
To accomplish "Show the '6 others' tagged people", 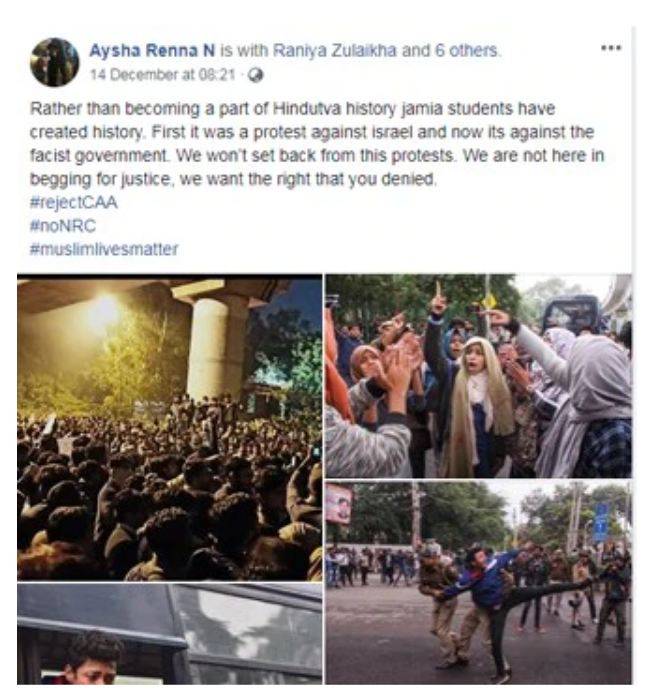I will pyautogui.click(x=466, y=50).
